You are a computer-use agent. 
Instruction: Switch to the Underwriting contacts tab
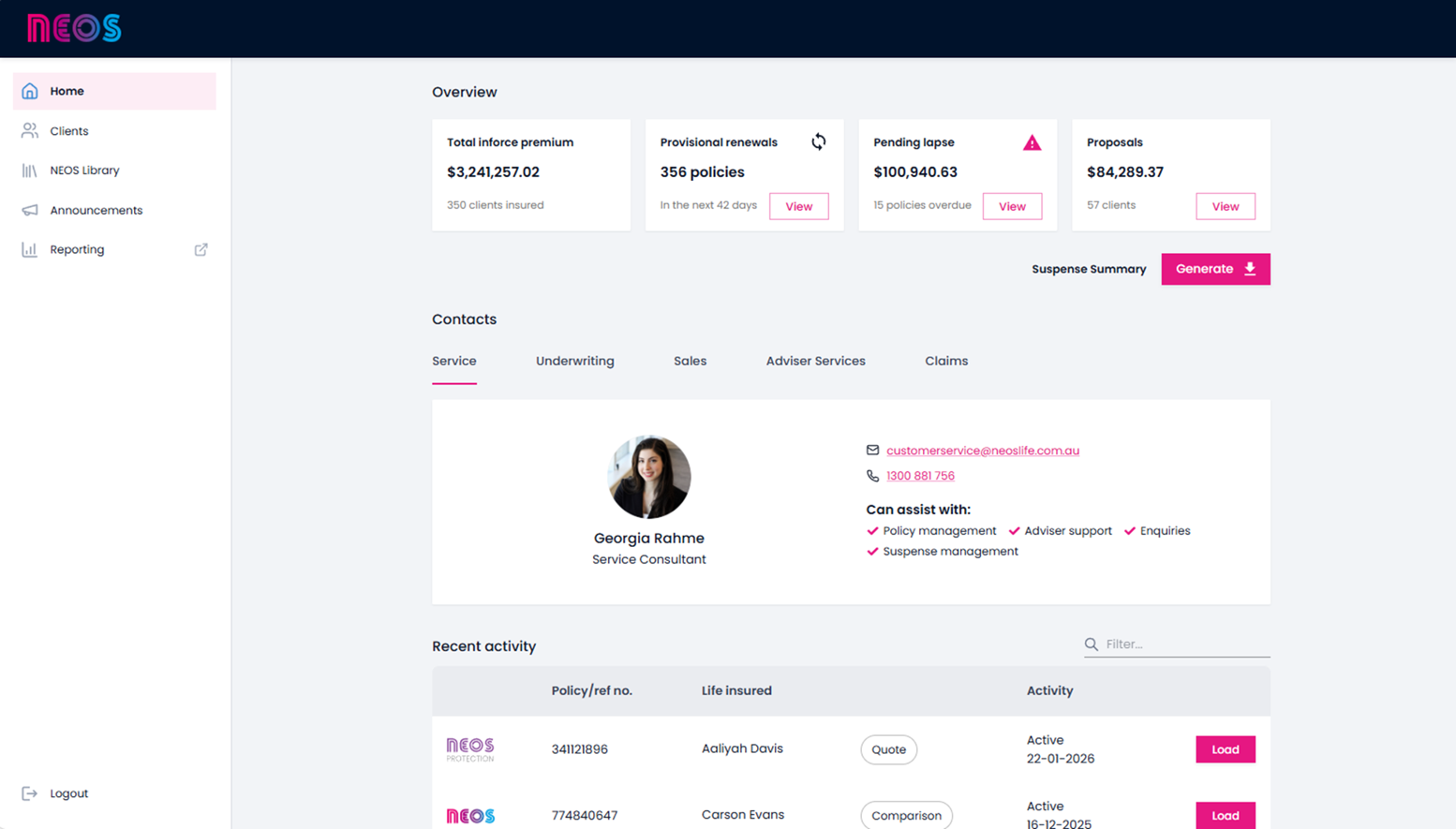point(574,361)
